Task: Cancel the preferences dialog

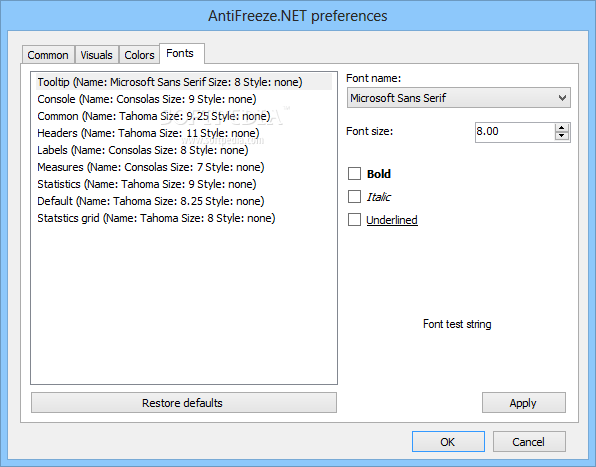Action: pos(529,442)
